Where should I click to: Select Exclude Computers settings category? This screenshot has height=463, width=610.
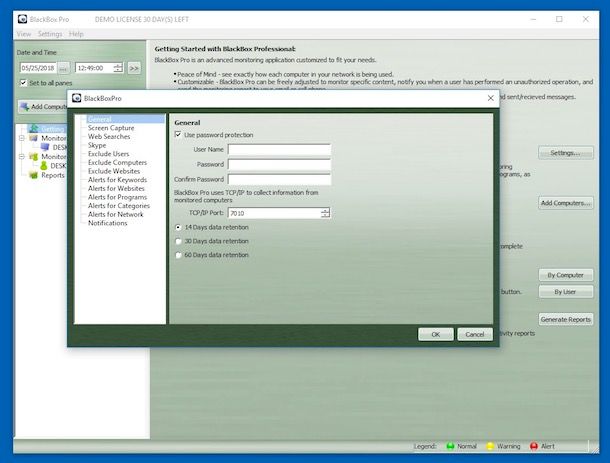click(x=117, y=162)
